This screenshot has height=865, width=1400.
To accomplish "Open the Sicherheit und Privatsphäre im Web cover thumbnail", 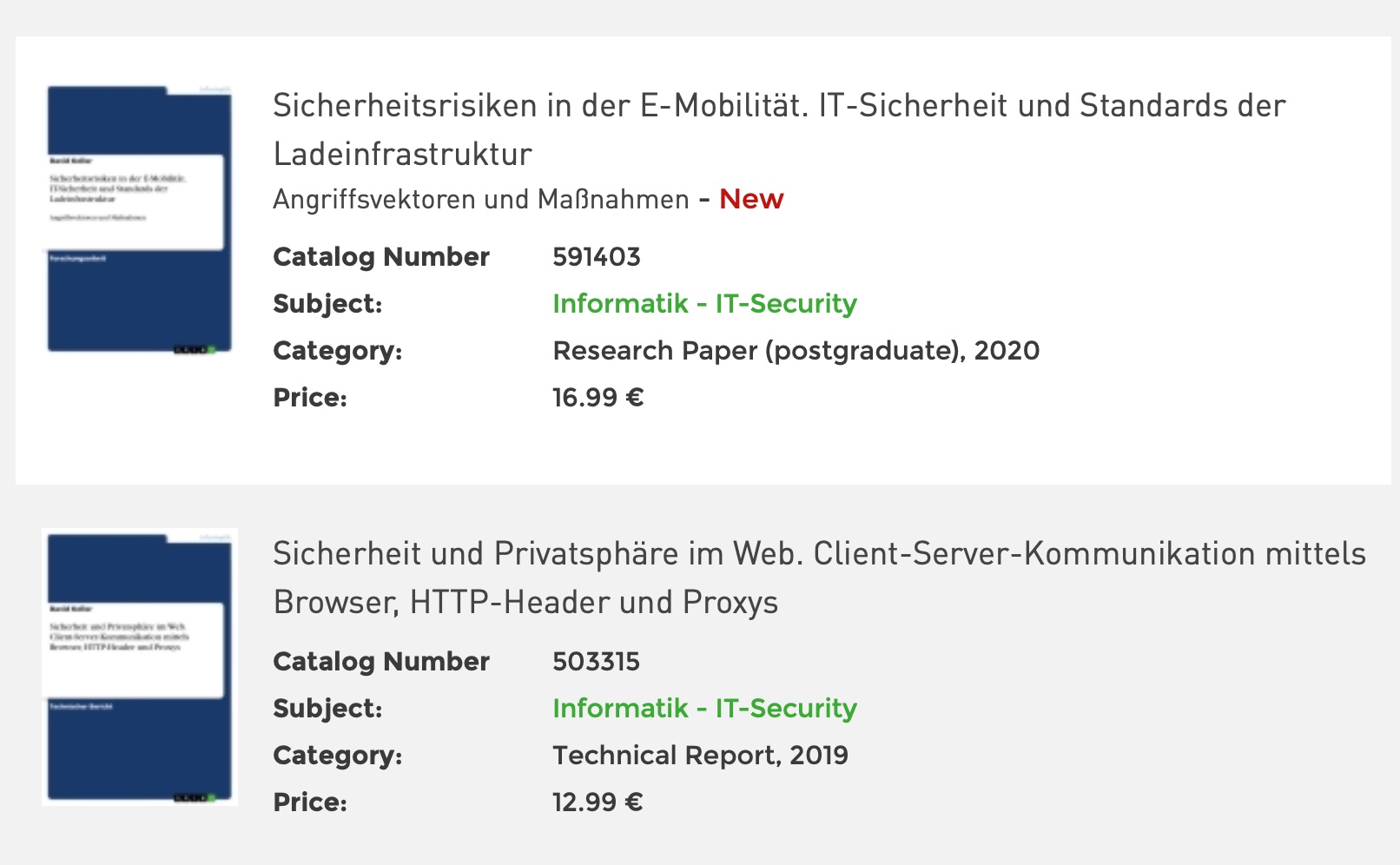I will [x=140, y=667].
